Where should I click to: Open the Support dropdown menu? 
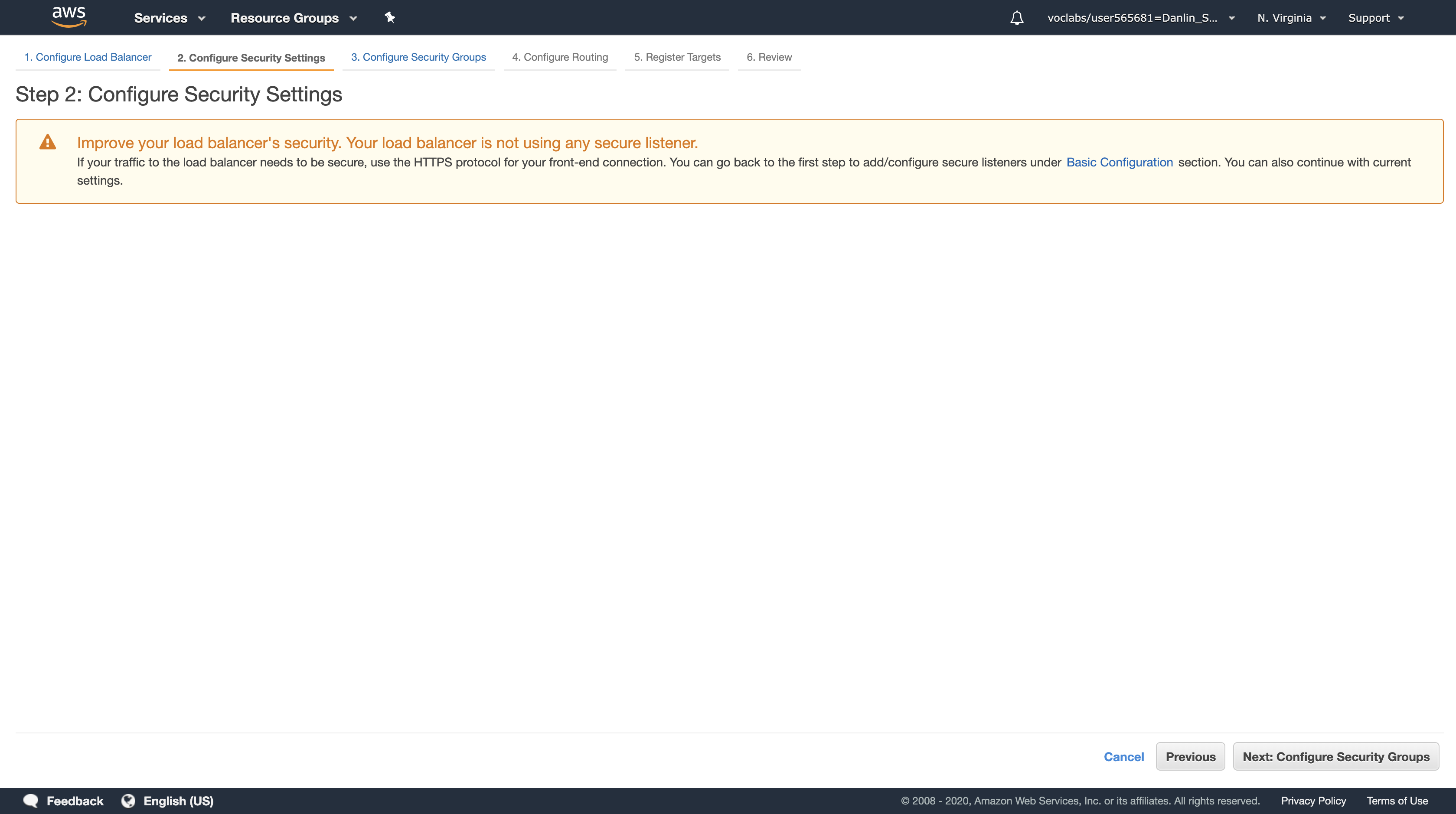[1375, 18]
